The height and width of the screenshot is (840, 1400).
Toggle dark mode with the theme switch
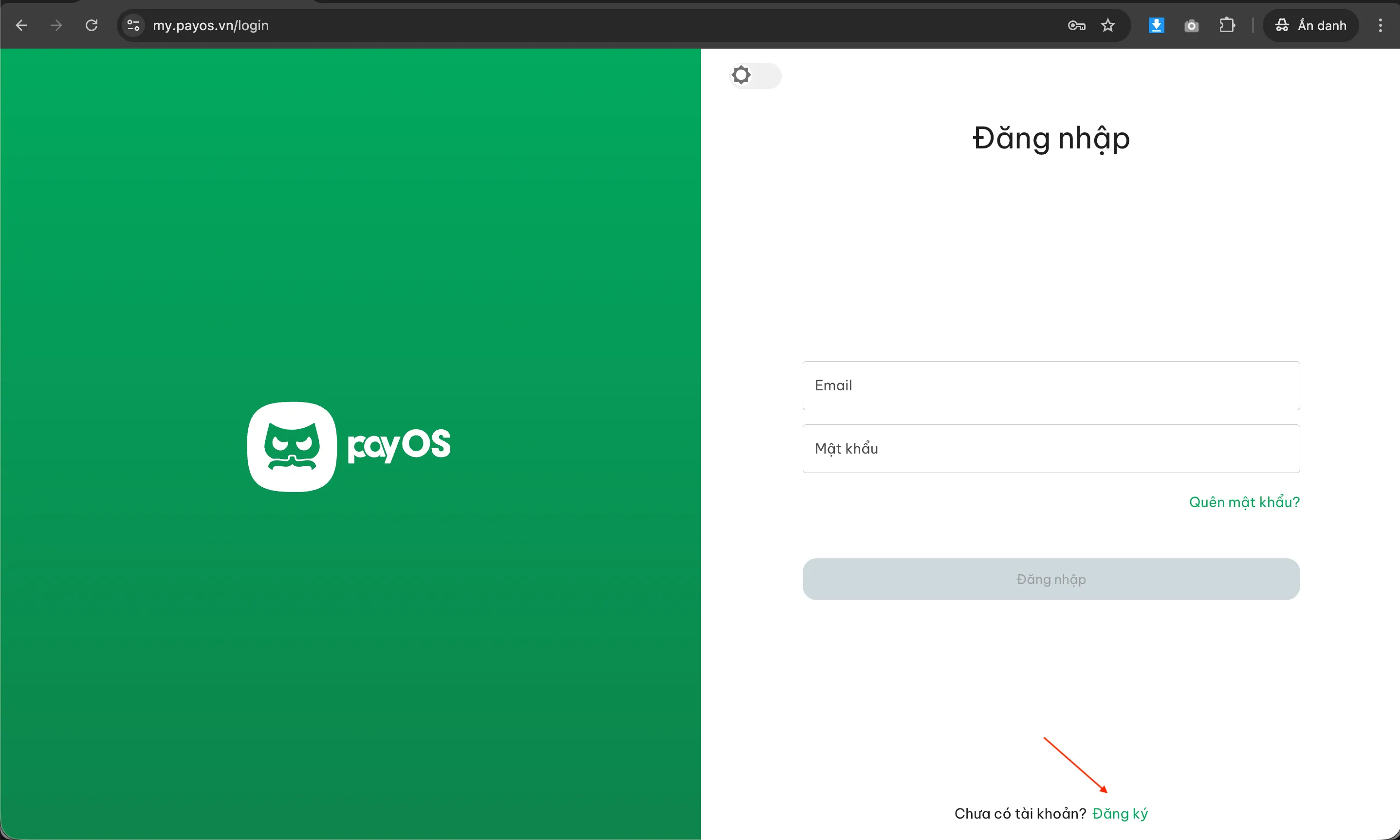pos(755,75)
